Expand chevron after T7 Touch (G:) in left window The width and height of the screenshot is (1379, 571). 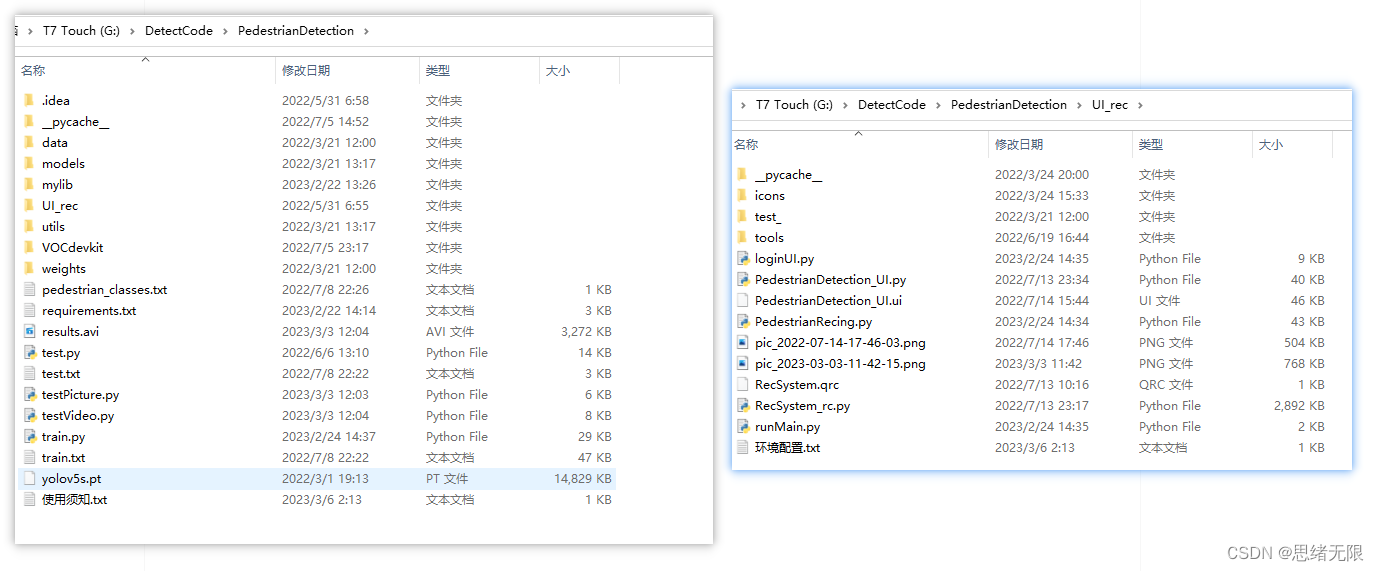pos(132,31)
